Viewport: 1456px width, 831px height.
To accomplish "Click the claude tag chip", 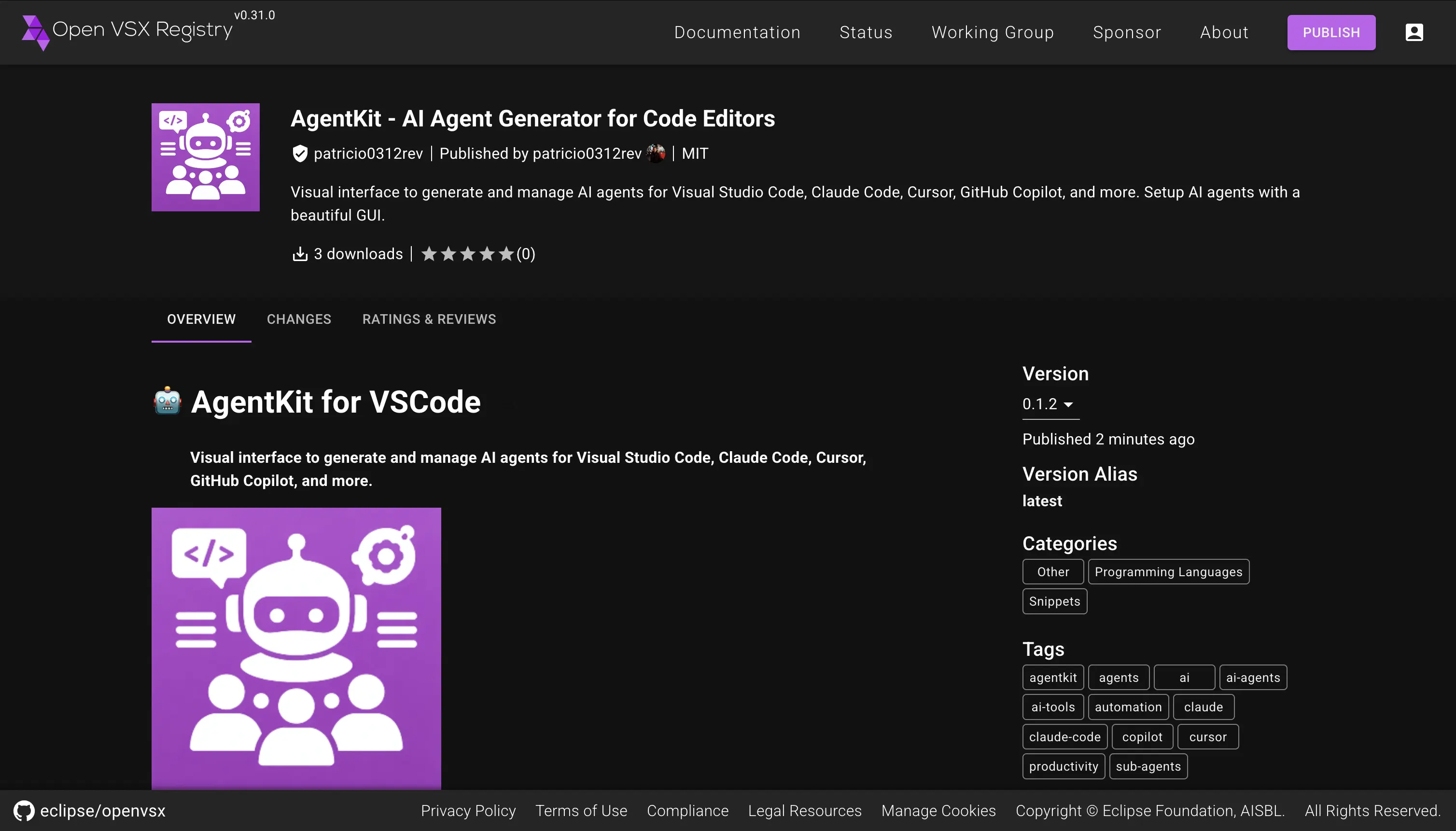I will point(1204,707).
